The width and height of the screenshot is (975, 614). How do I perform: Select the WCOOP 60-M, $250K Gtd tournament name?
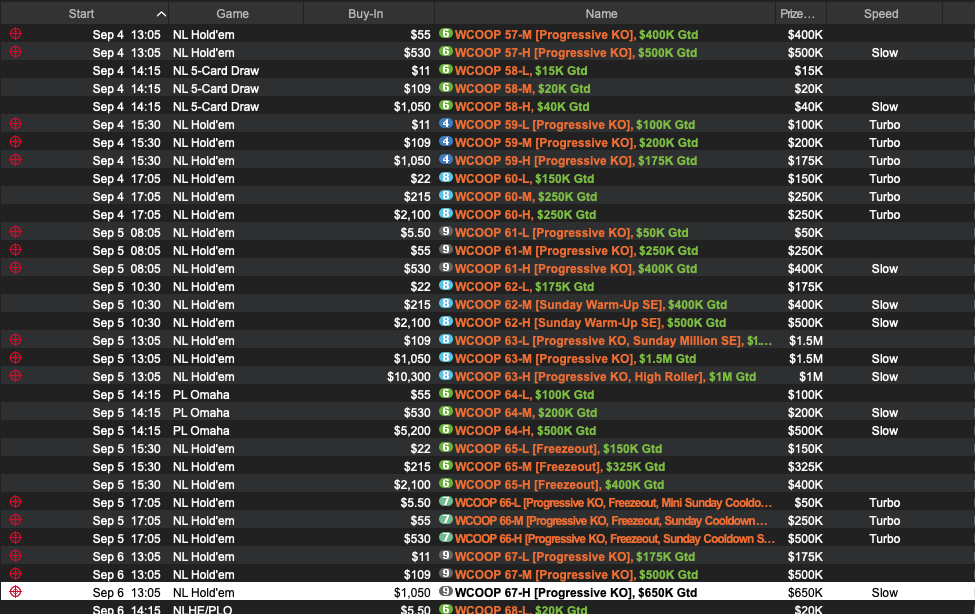pyautogui.click(x=526, y=197)
